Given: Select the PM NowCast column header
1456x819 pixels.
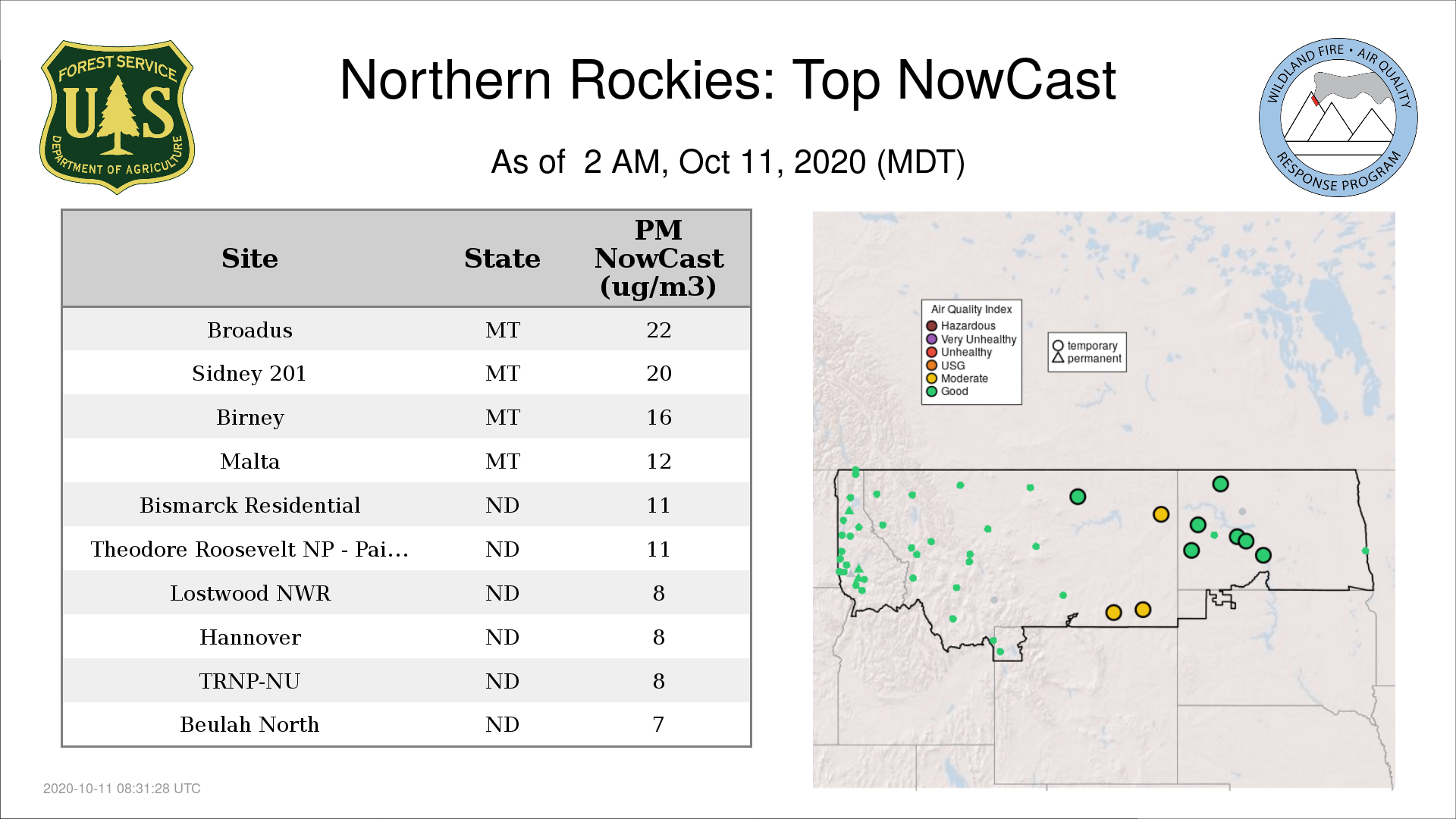Looking at the screenshot, I should pos(658,259).
